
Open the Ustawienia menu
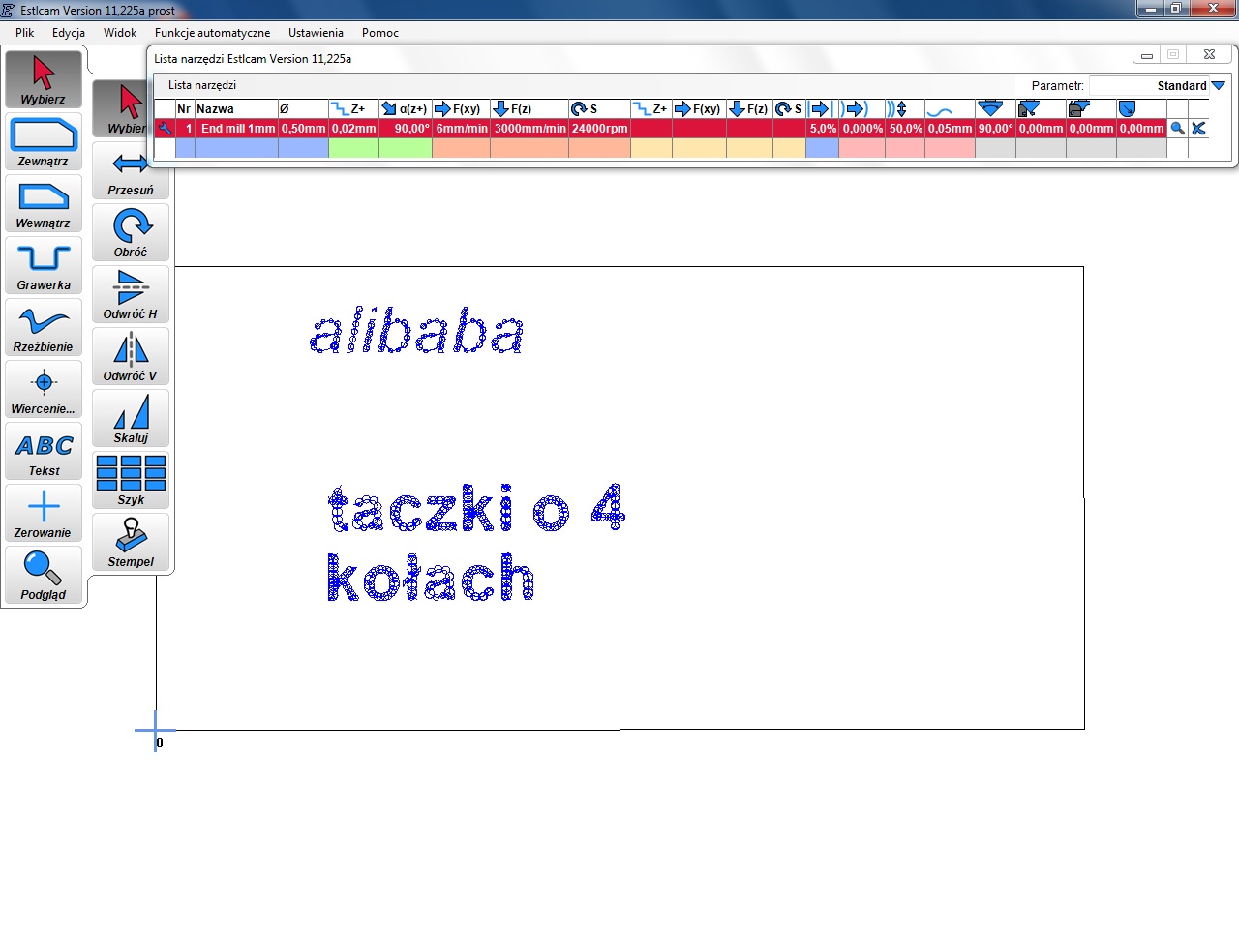coord(316,33)
